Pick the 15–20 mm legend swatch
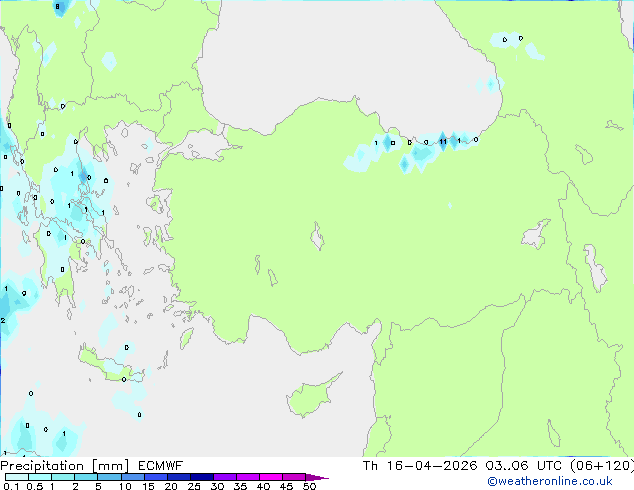This screenshot has height=490, width=634. coord(156,477)
